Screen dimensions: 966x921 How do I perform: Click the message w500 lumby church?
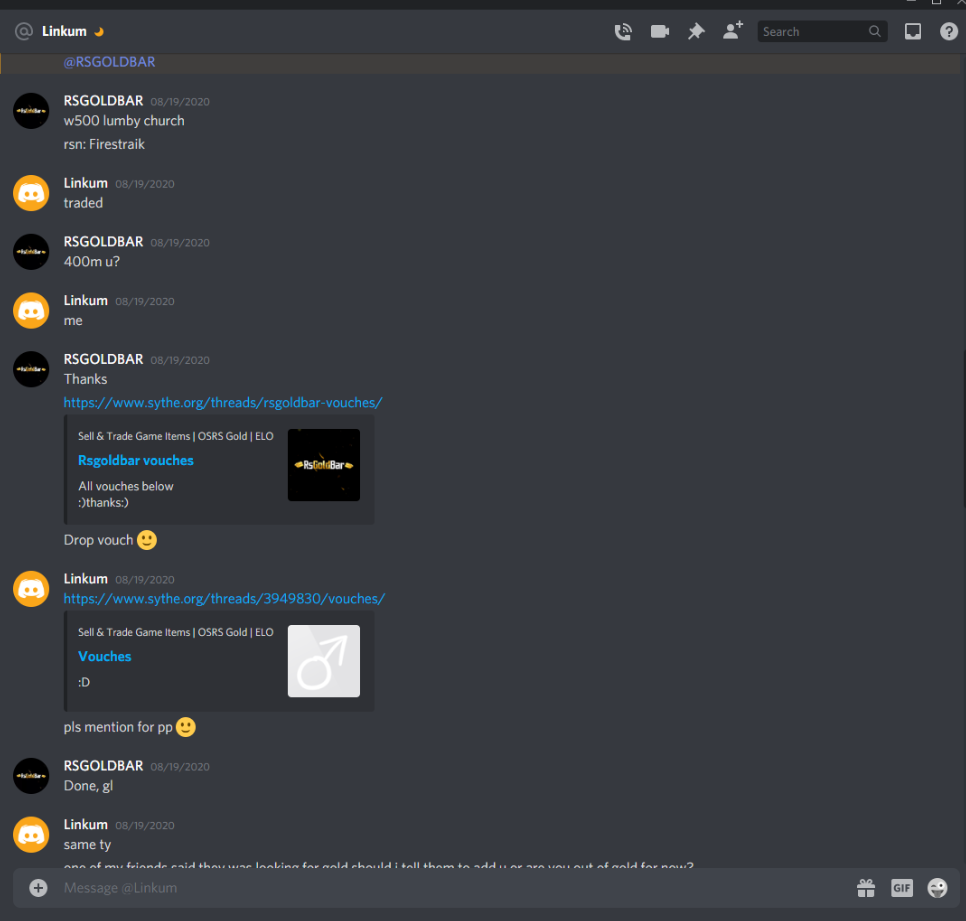124,121
